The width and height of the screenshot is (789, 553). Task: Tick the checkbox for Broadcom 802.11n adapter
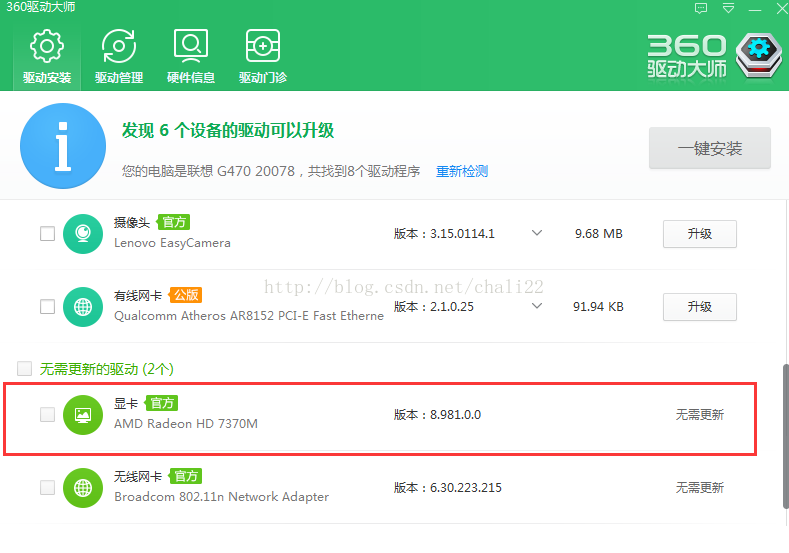point(47,488)
